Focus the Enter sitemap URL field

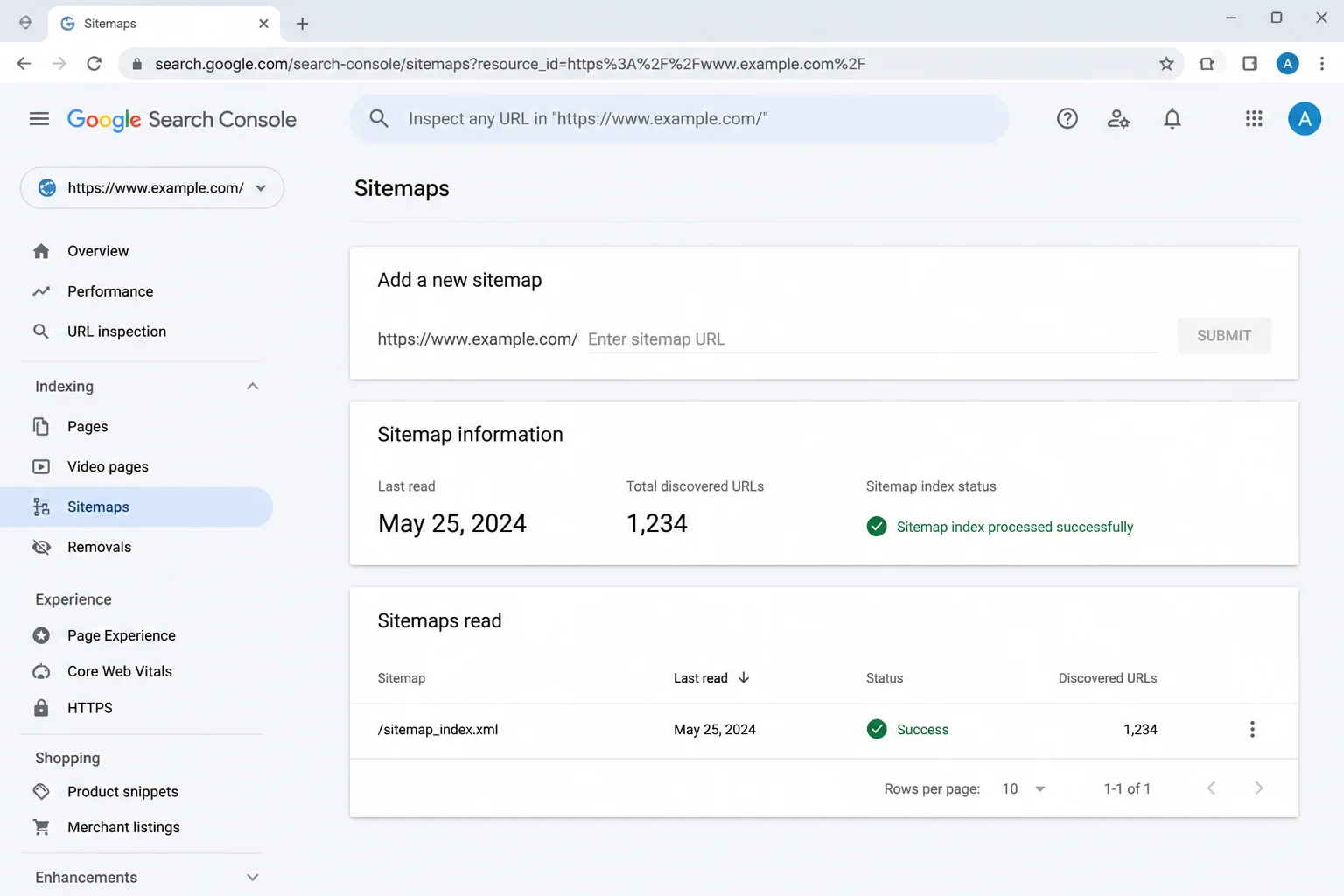point(872,339)
